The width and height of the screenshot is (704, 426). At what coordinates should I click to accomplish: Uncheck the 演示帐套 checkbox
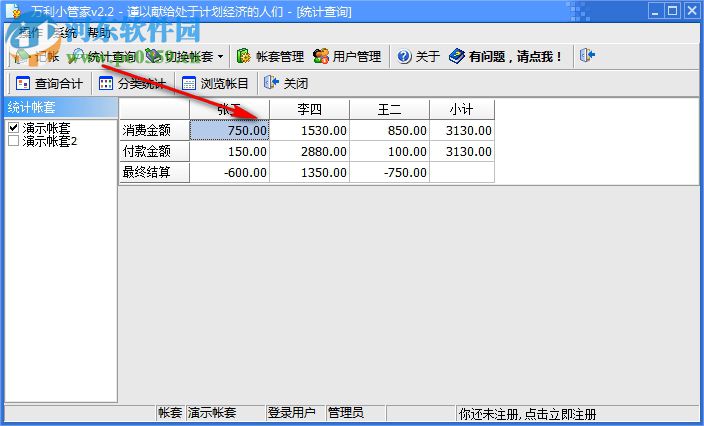pos(13,128)
